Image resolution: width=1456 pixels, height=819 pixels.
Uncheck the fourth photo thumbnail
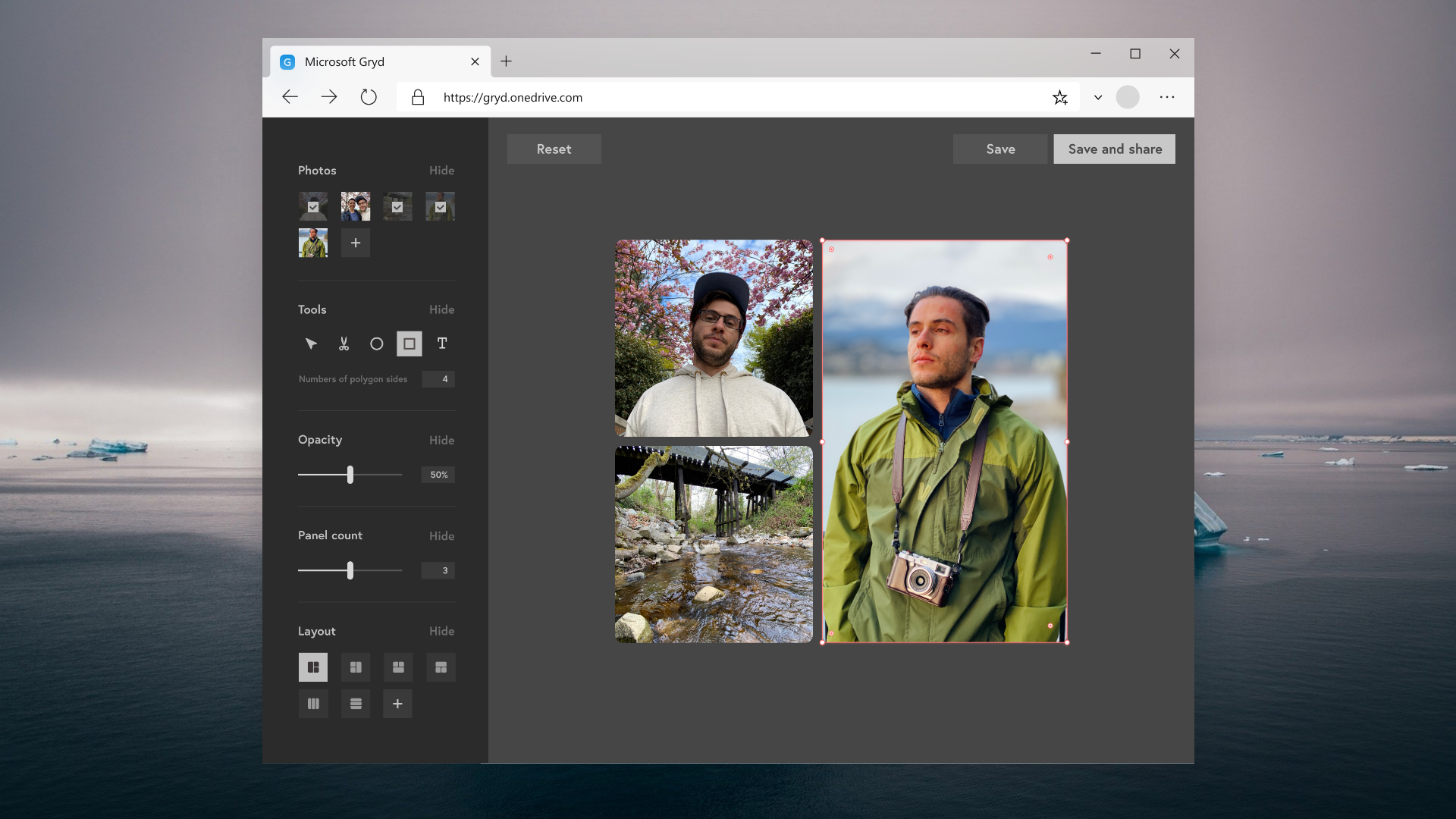click(441, 206)
